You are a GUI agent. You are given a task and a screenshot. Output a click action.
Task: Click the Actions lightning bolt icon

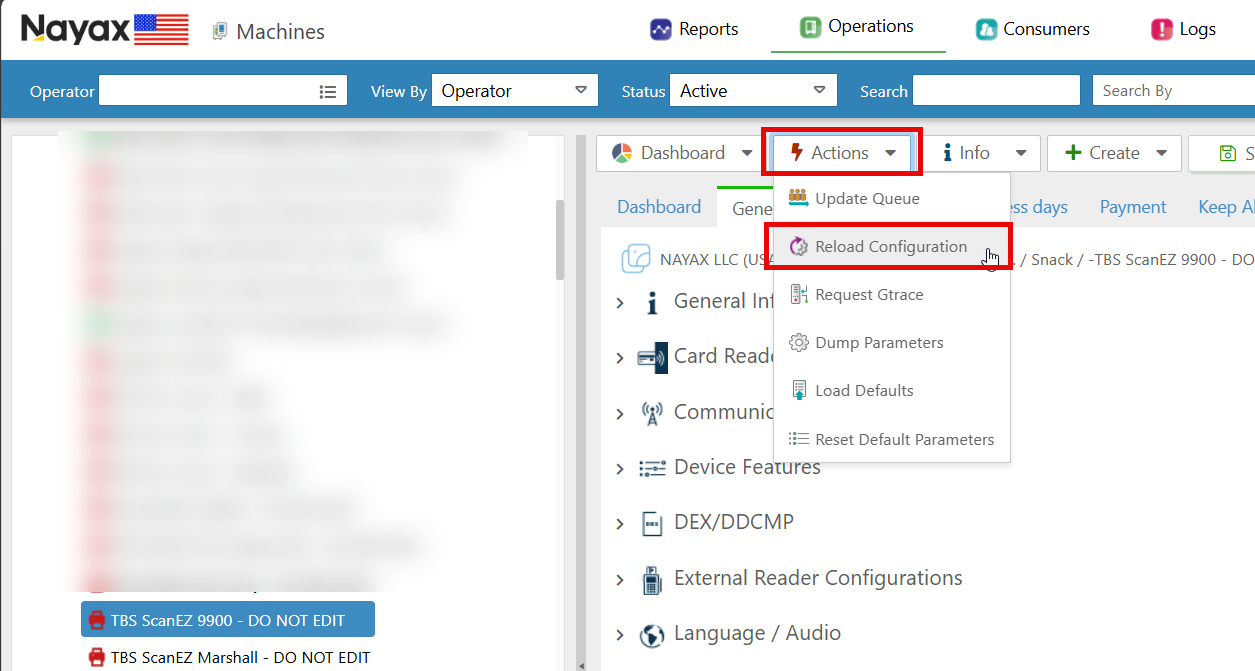796,152
